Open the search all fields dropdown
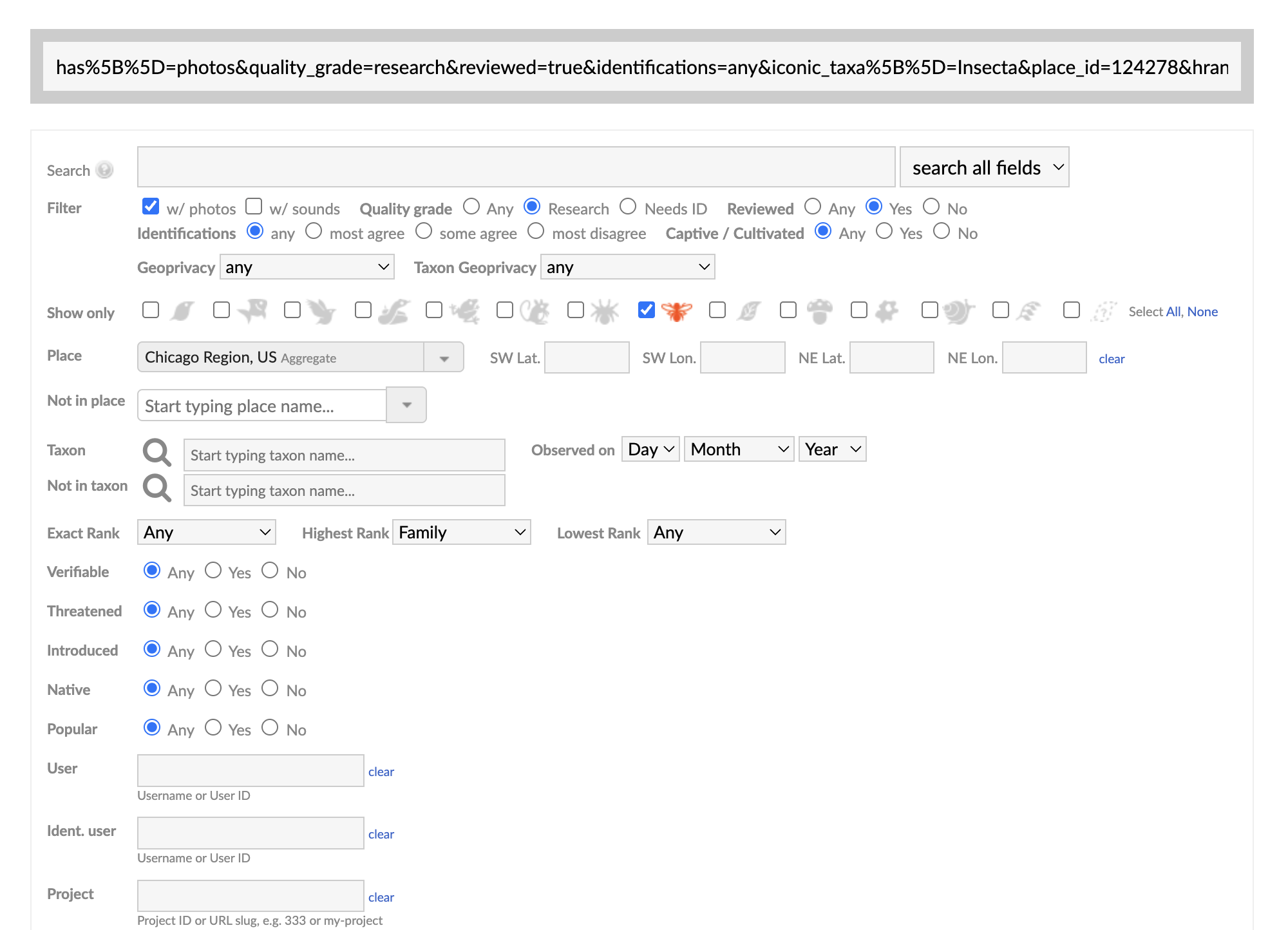The image size is (1288, 930). pyautogui.click(x=984, y=167)
